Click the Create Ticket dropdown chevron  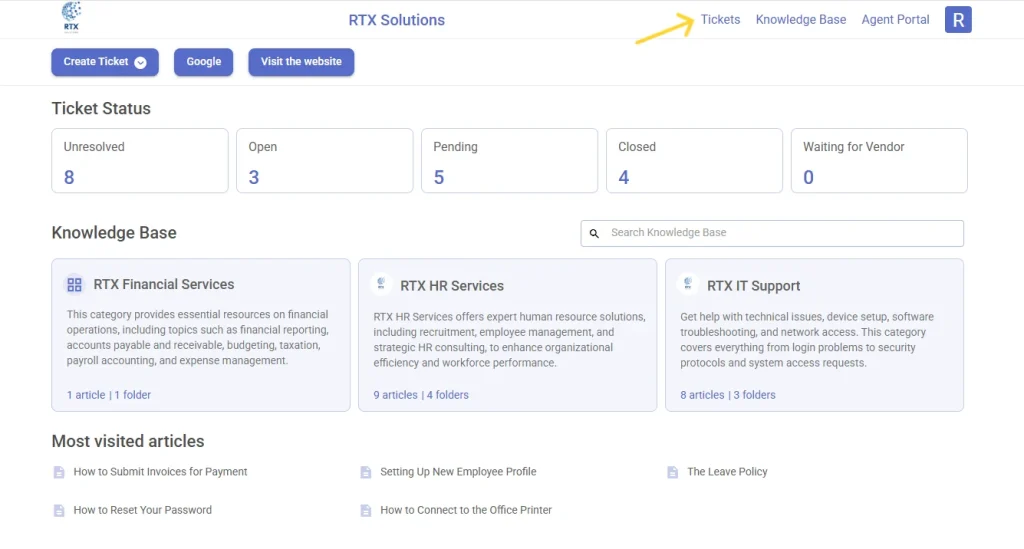[140, 62]
